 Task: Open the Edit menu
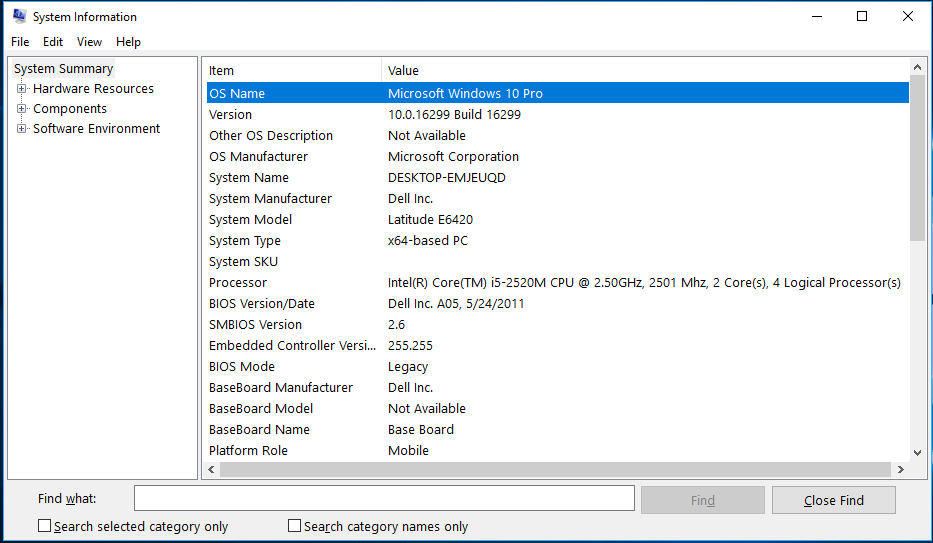[x=53, y=42]
